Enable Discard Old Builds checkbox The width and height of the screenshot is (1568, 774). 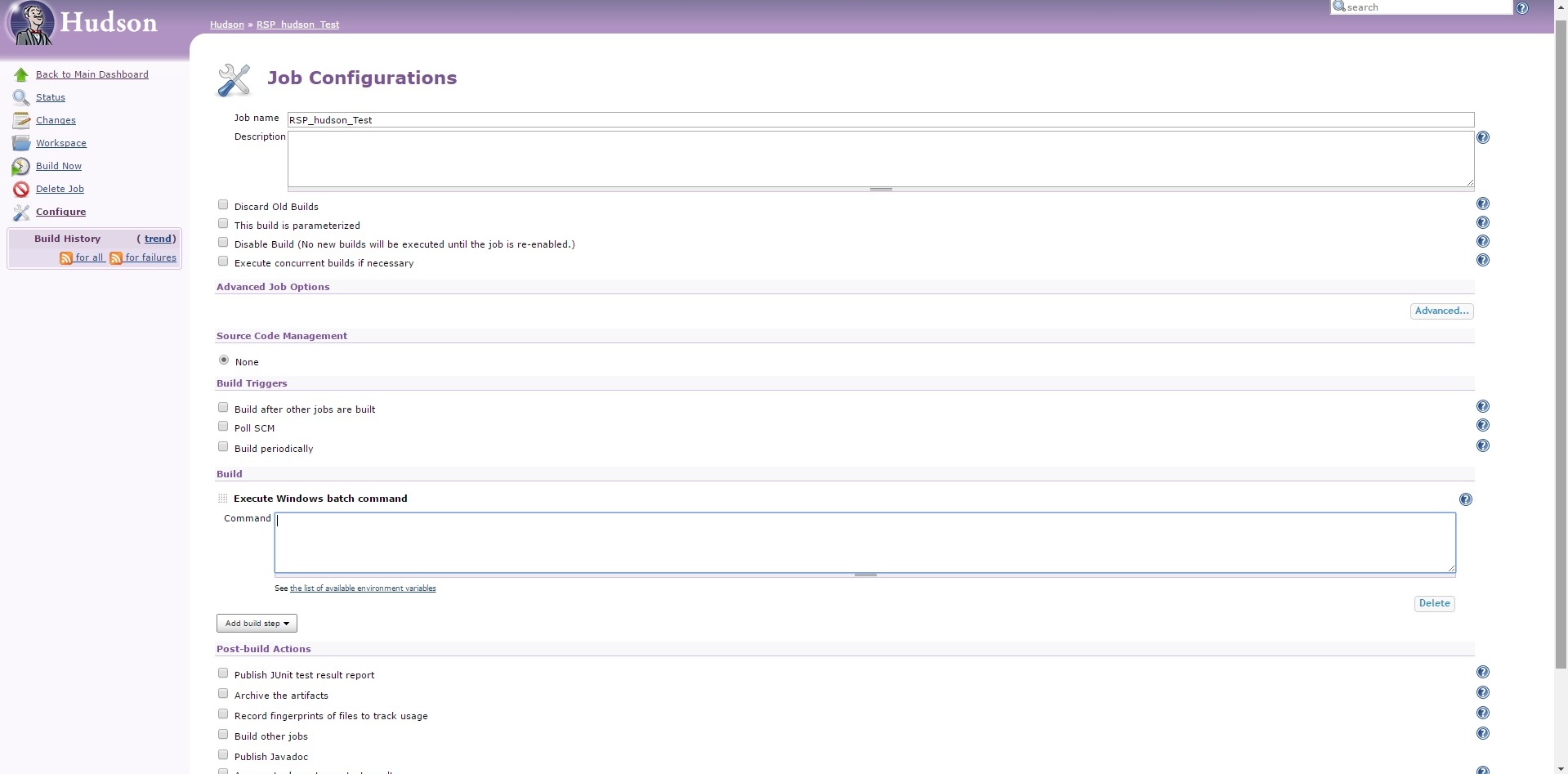tap(223, 205)
